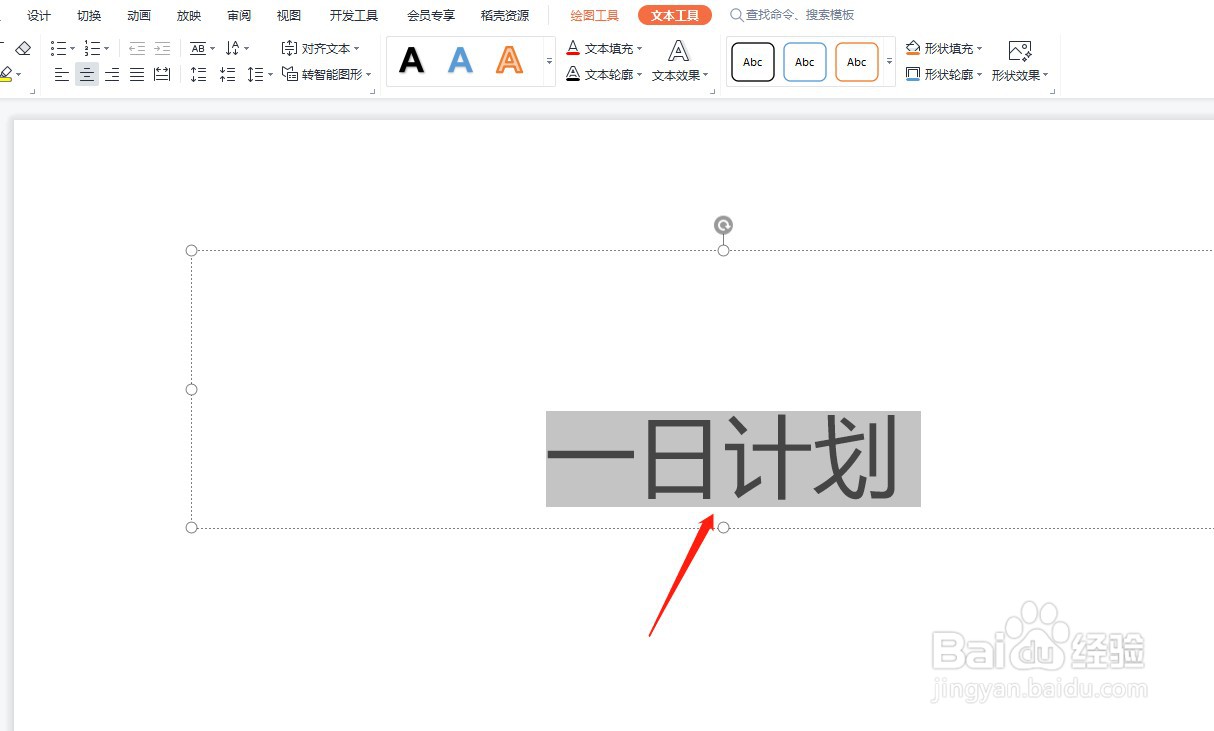
Task: Open the 会员专享 tab
Action: (431, 15)
